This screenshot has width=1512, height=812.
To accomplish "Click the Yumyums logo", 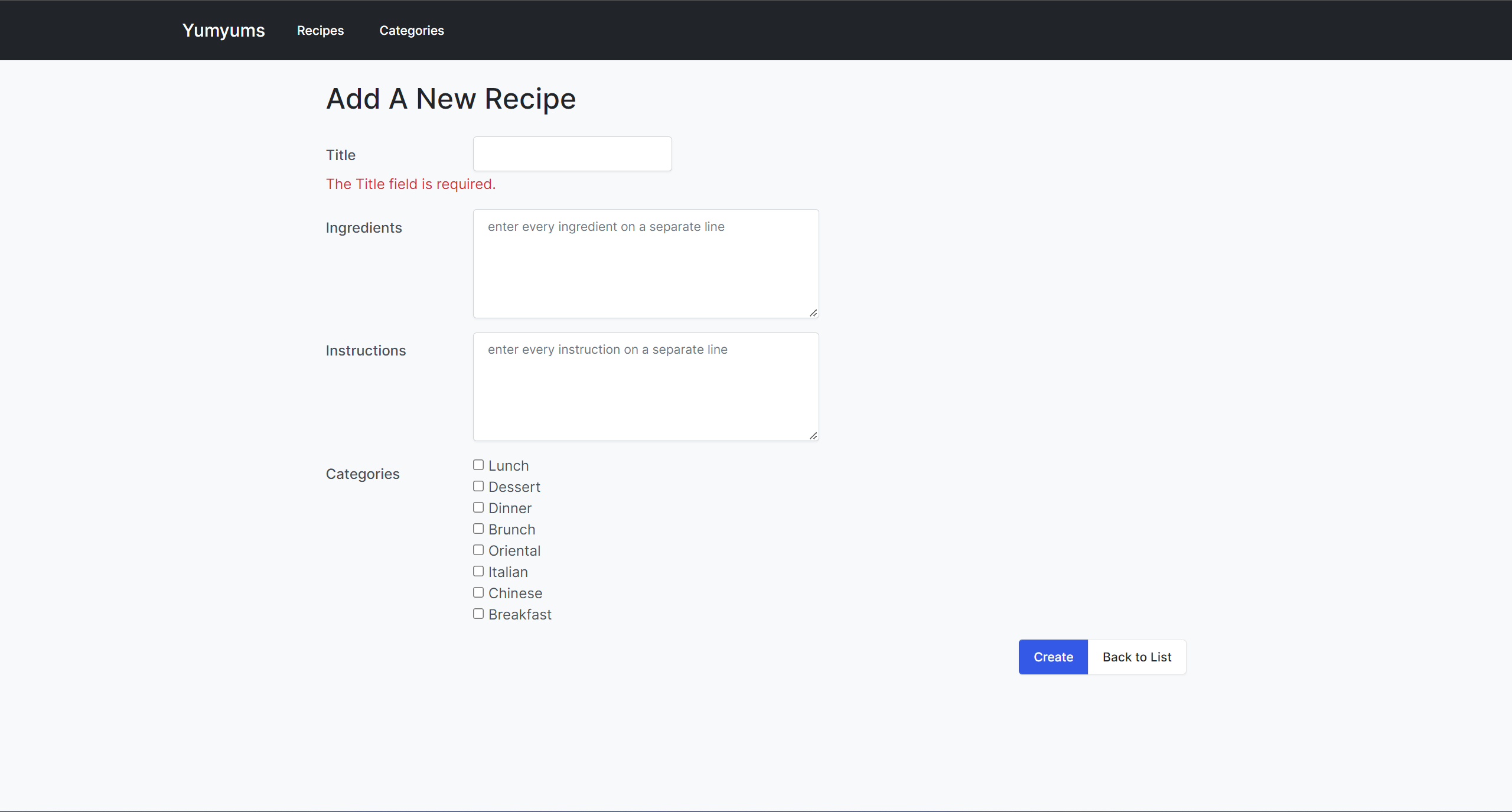I will (223, 30).
